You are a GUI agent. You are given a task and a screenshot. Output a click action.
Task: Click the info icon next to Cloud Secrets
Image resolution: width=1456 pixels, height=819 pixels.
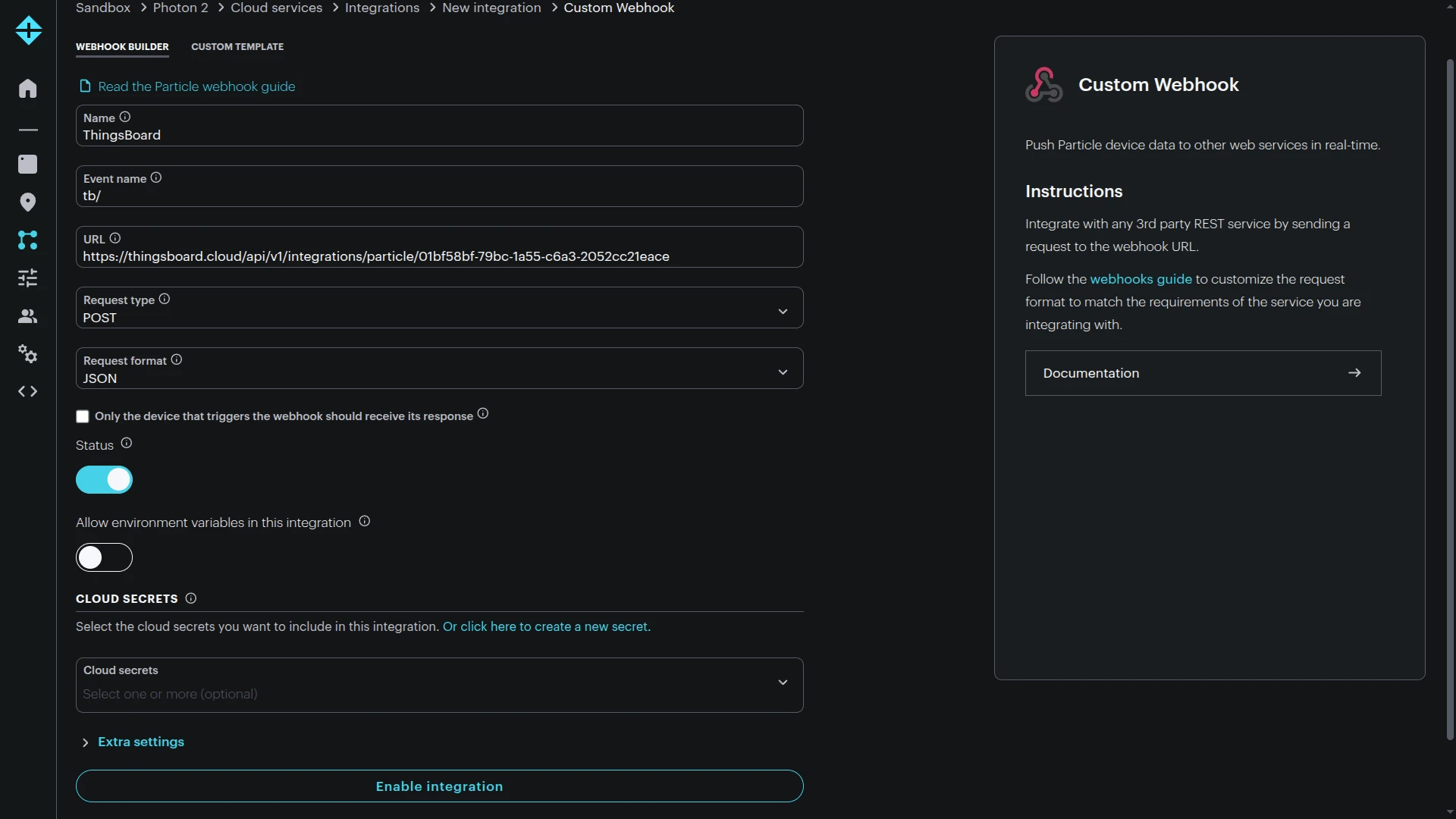click(191, 598)
